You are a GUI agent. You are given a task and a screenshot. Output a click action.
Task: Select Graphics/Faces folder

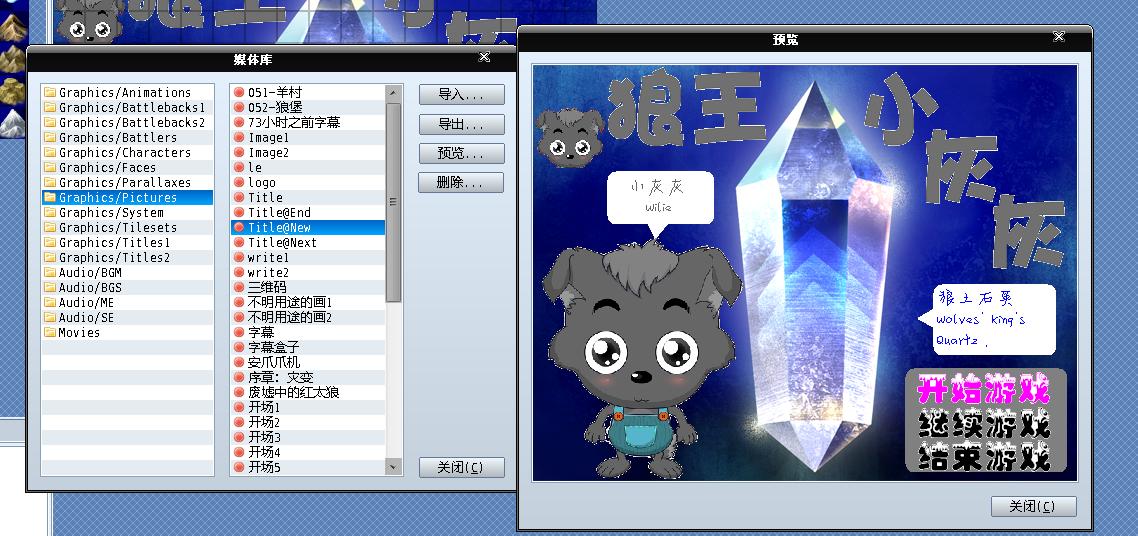[x=127, y=168]
